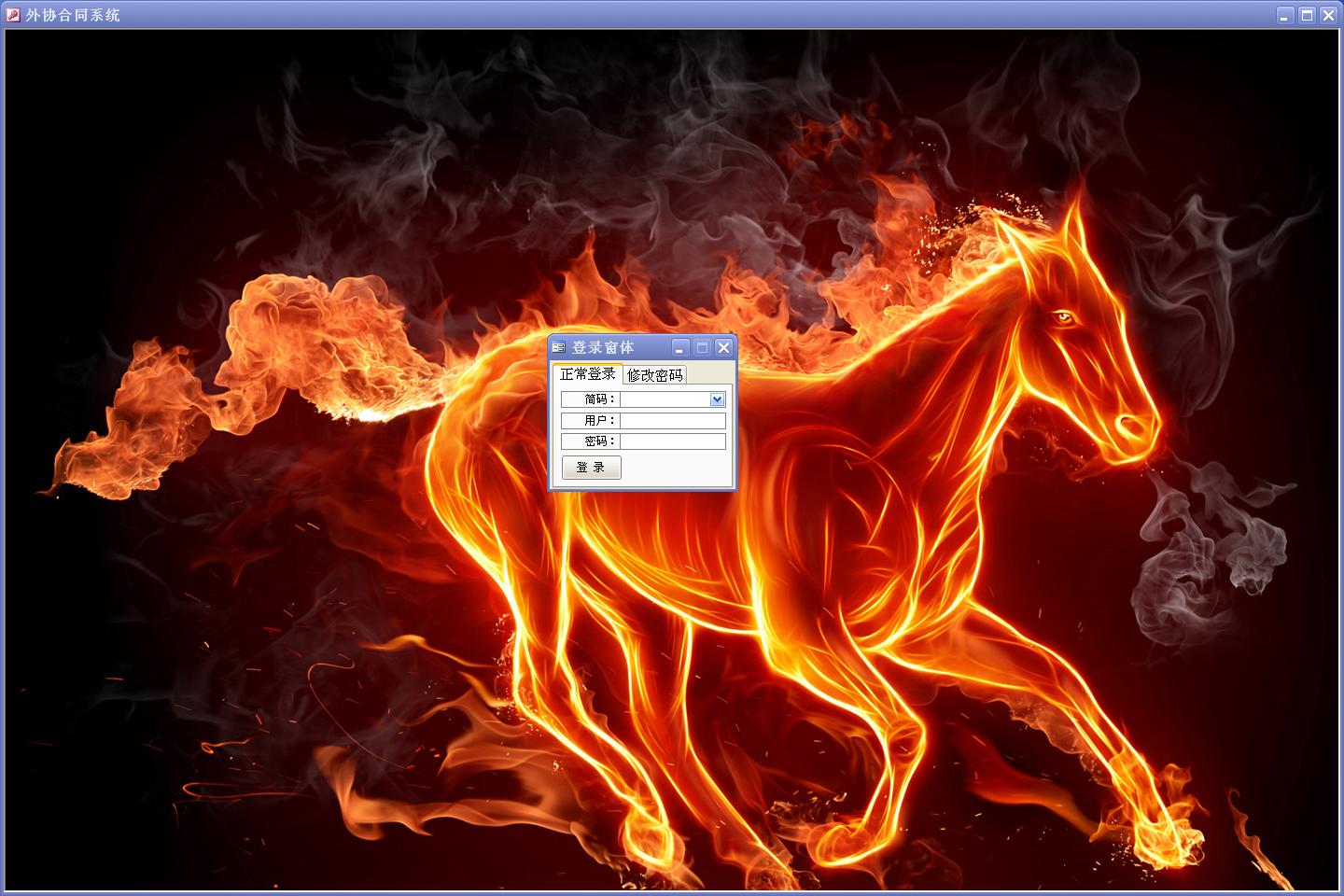Focus the 用户 input field

coord(673,421)
